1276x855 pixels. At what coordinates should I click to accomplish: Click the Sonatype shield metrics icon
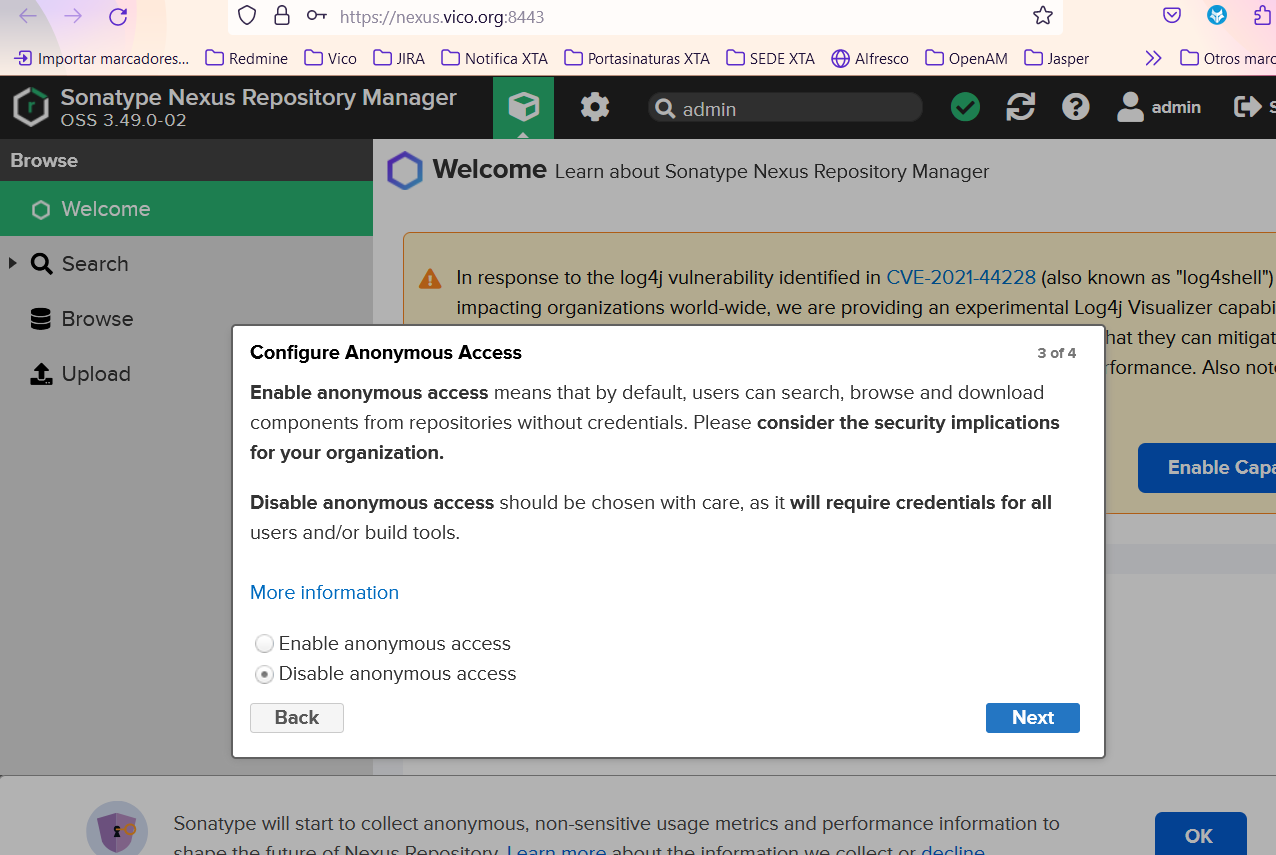(117, 830)
